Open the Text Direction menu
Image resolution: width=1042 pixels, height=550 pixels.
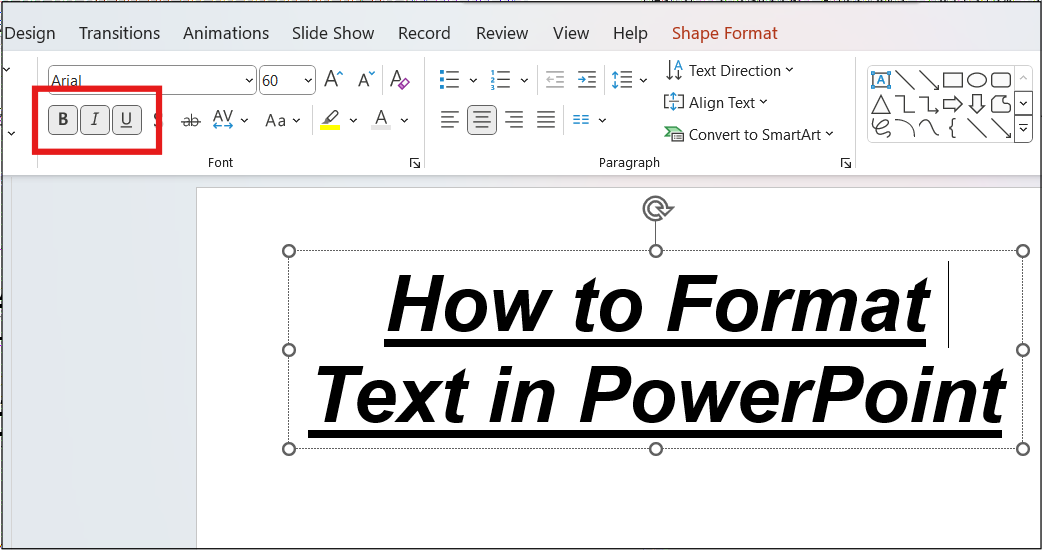(729, 70)
